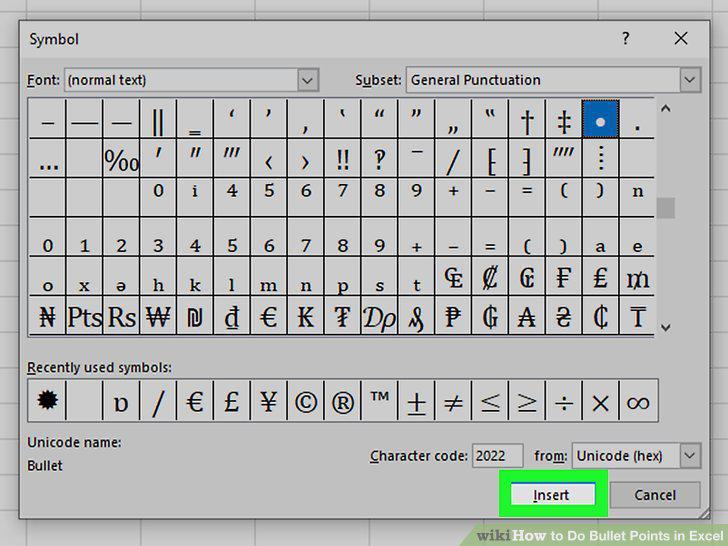Select the dong currency symbol

pyautogui.click(x=232, y=317)
